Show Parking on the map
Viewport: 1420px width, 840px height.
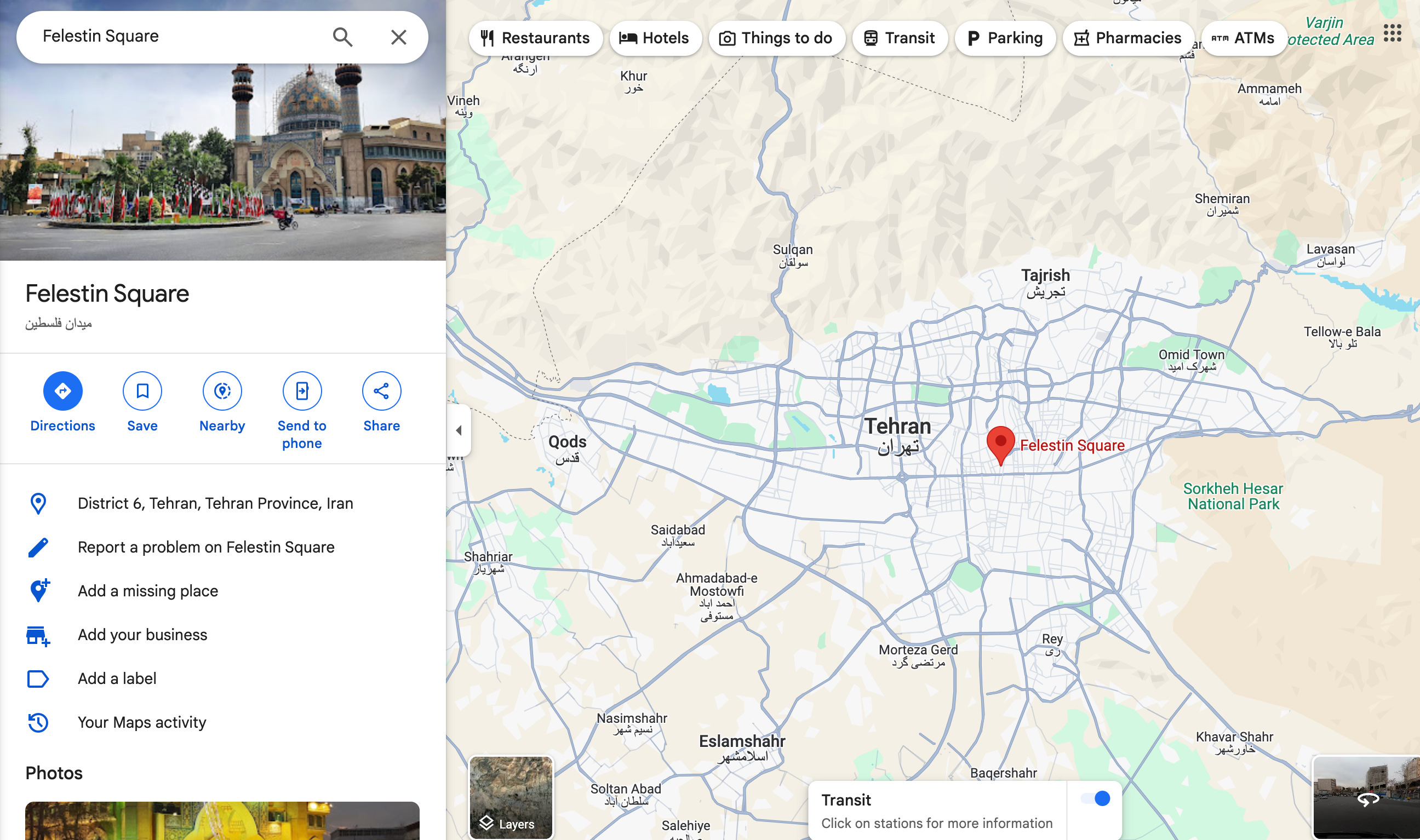[1005, 38]
